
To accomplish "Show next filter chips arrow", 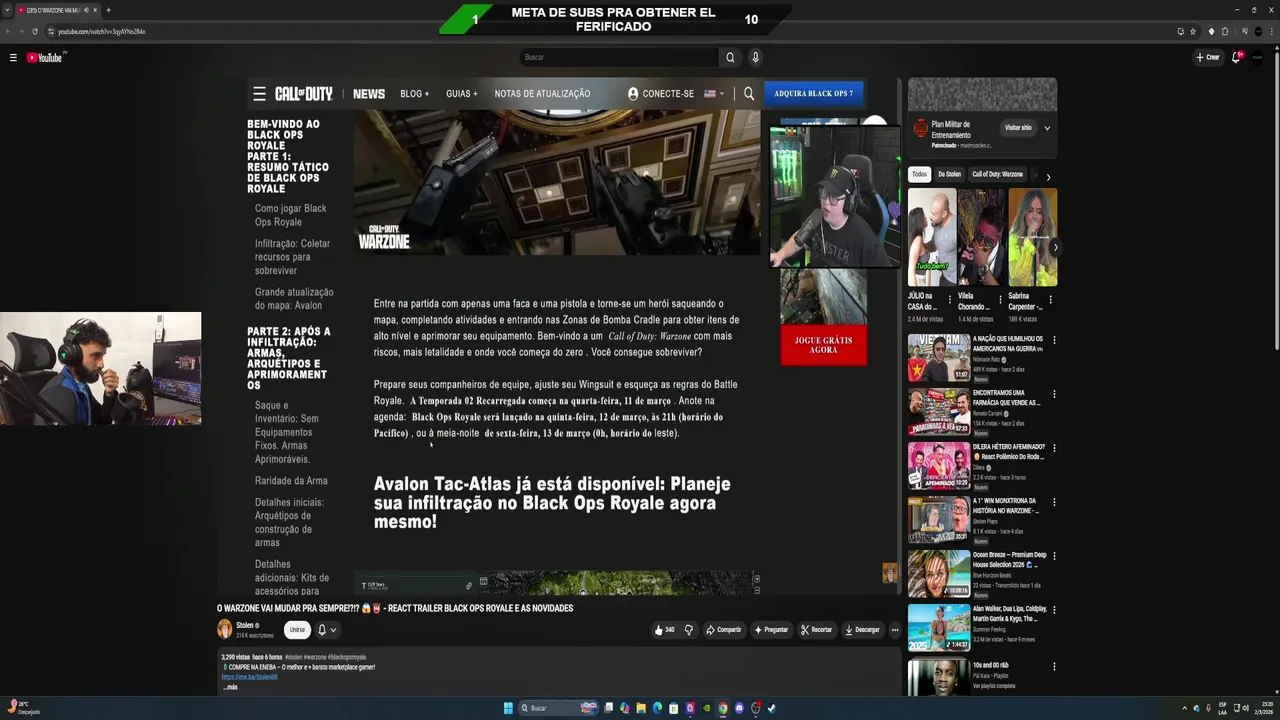I will (x=1048, y=177).
